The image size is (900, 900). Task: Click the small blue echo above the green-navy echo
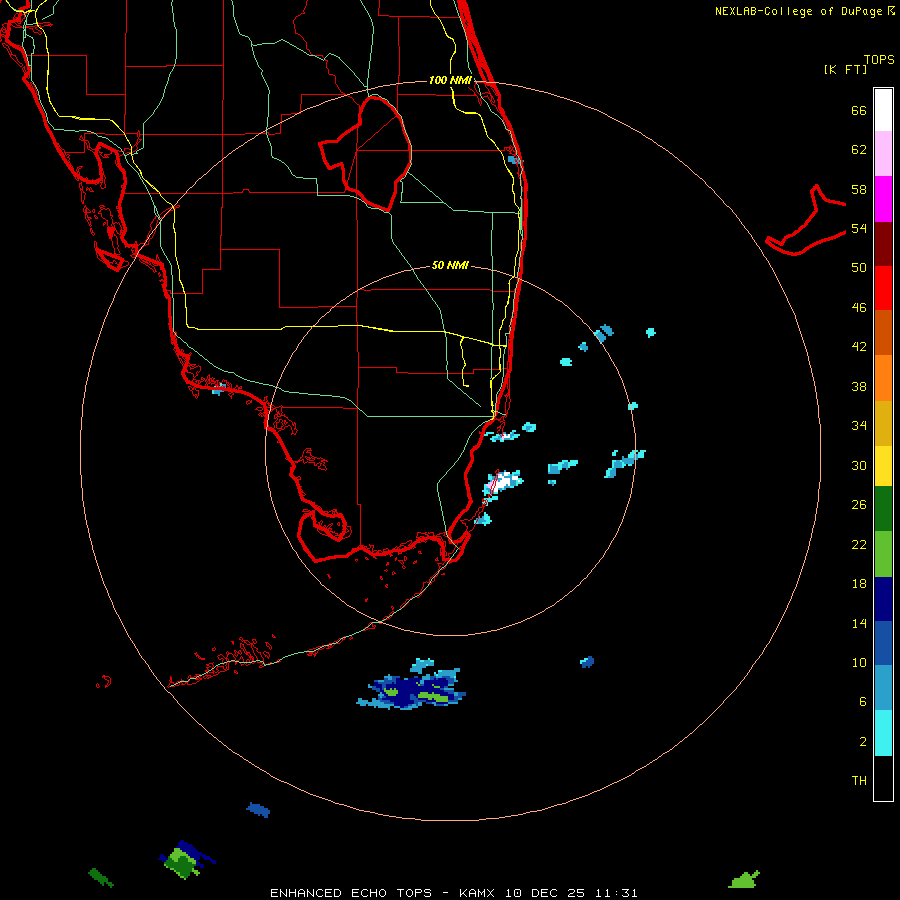coord(258,810)
